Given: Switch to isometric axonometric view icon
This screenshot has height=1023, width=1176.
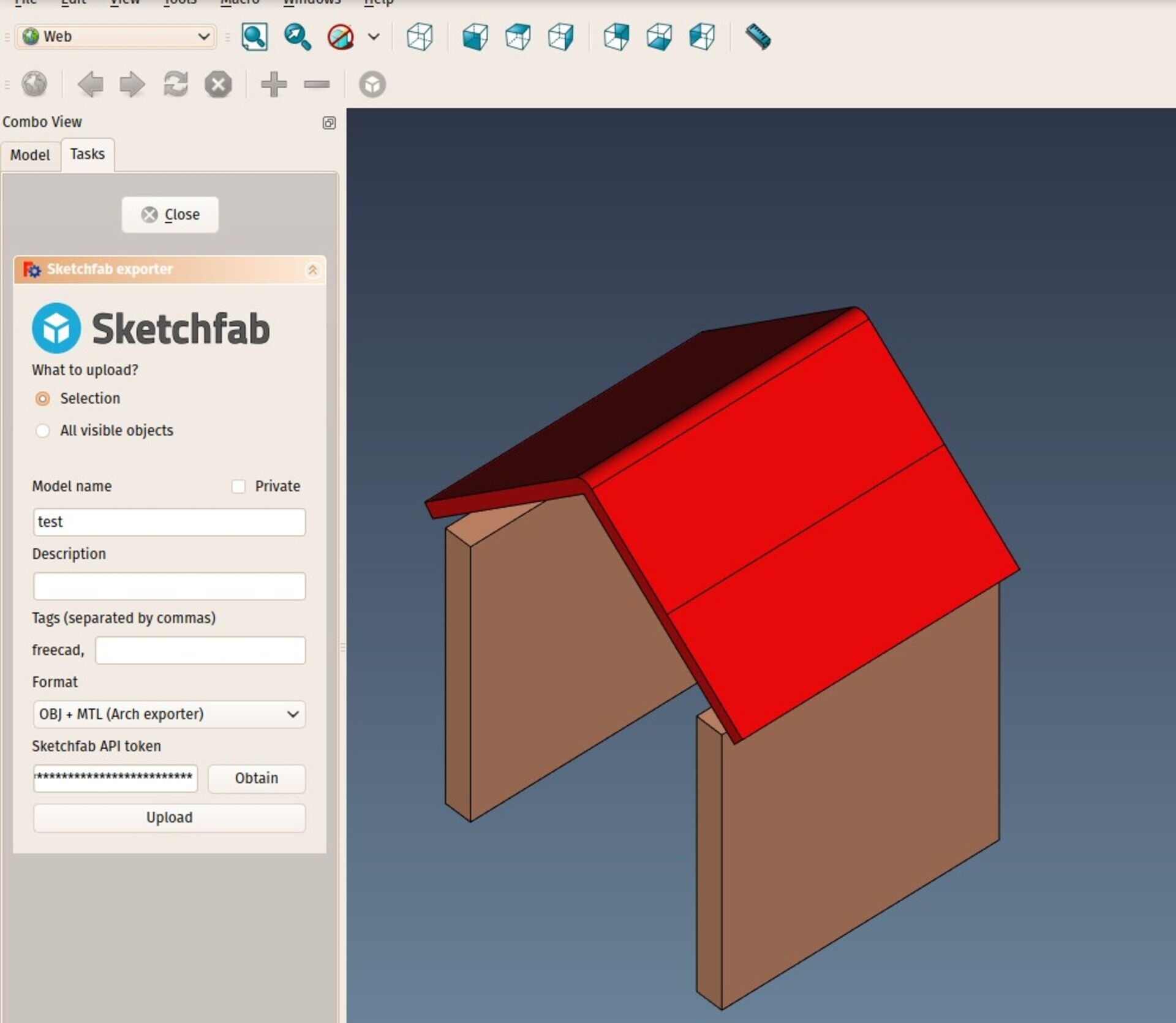Looking at the screenshot, I should [420, 37].
